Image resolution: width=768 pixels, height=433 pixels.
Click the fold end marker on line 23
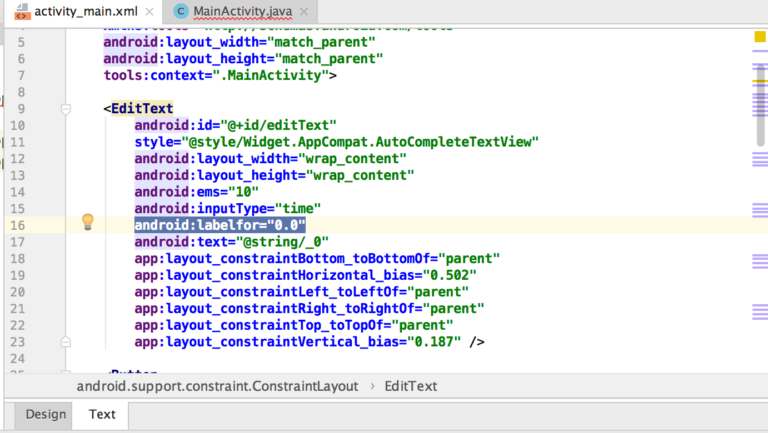pos(66,342)
